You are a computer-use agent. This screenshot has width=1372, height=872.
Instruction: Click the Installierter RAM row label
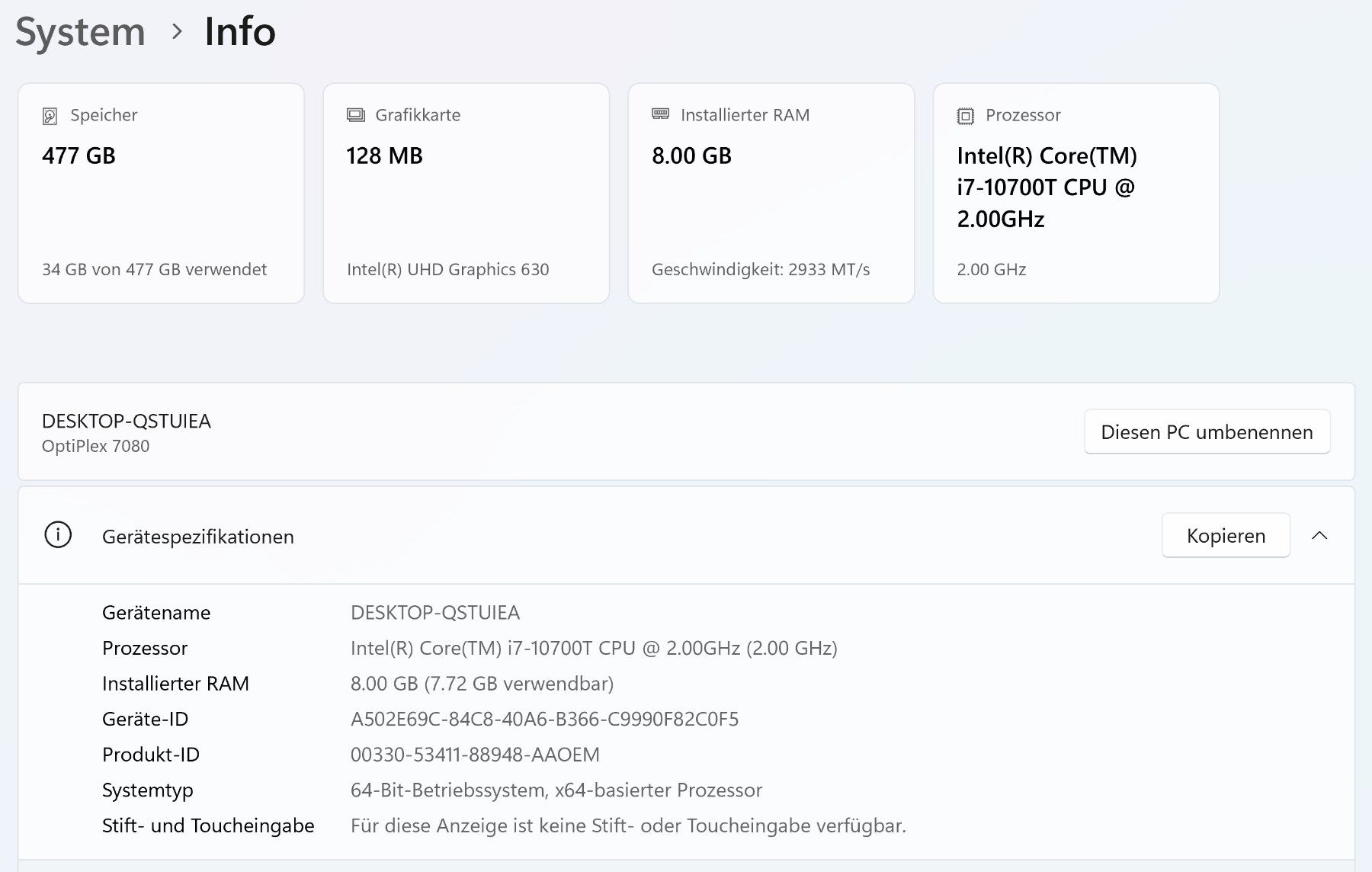(175, 684)
